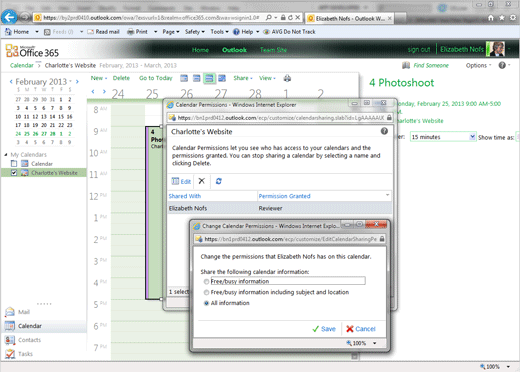
Task: Refresh the permissions list
Action: pyautogui.click(x=219, y=181)
